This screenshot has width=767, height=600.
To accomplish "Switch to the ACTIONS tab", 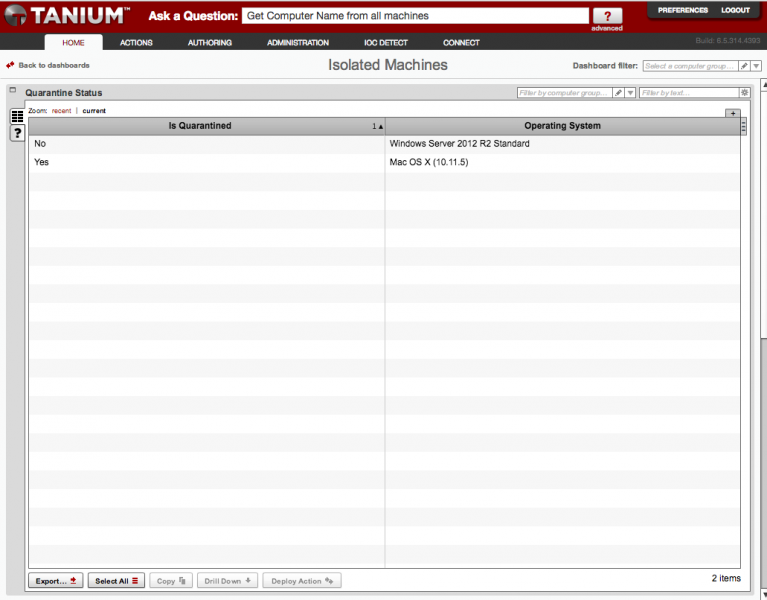I will coord(136,43).
